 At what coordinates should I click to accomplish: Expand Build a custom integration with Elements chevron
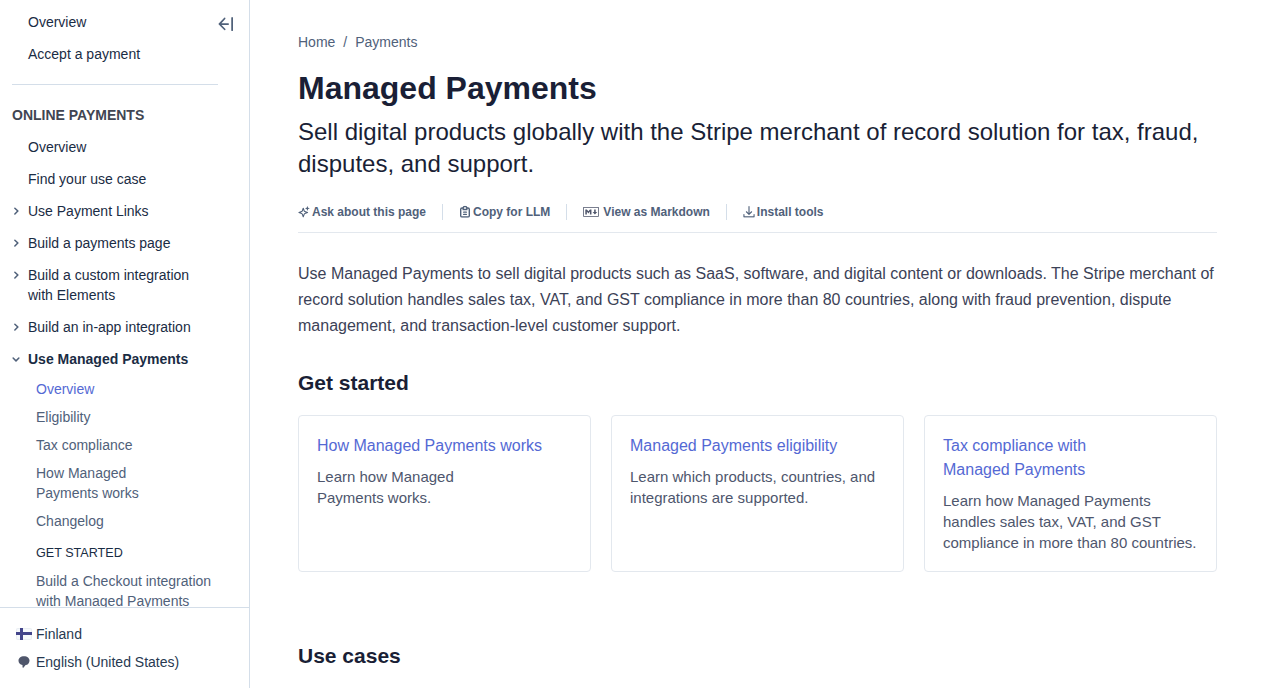[x=16, y=275]
